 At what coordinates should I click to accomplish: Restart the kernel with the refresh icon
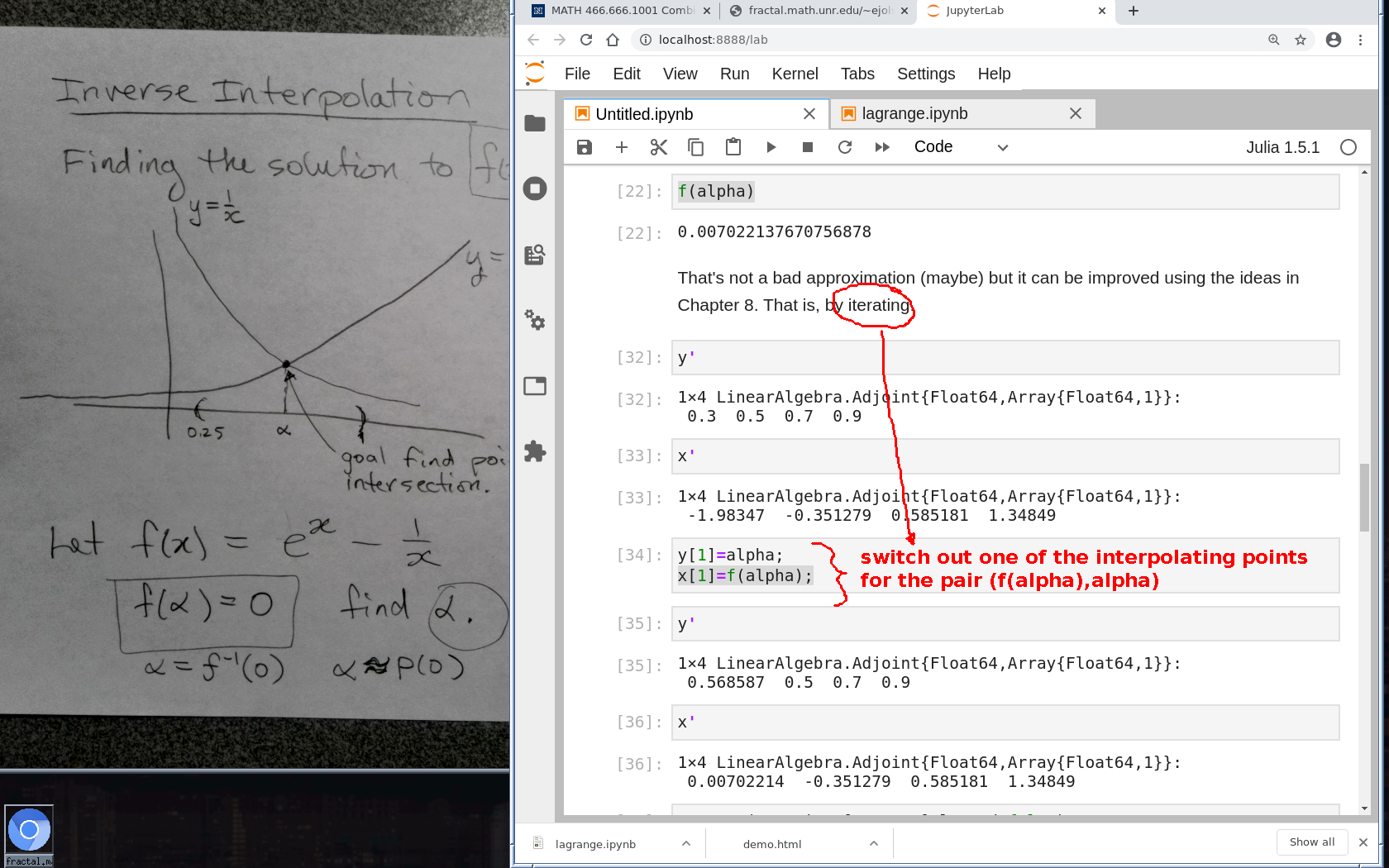(x=845, y=147)
